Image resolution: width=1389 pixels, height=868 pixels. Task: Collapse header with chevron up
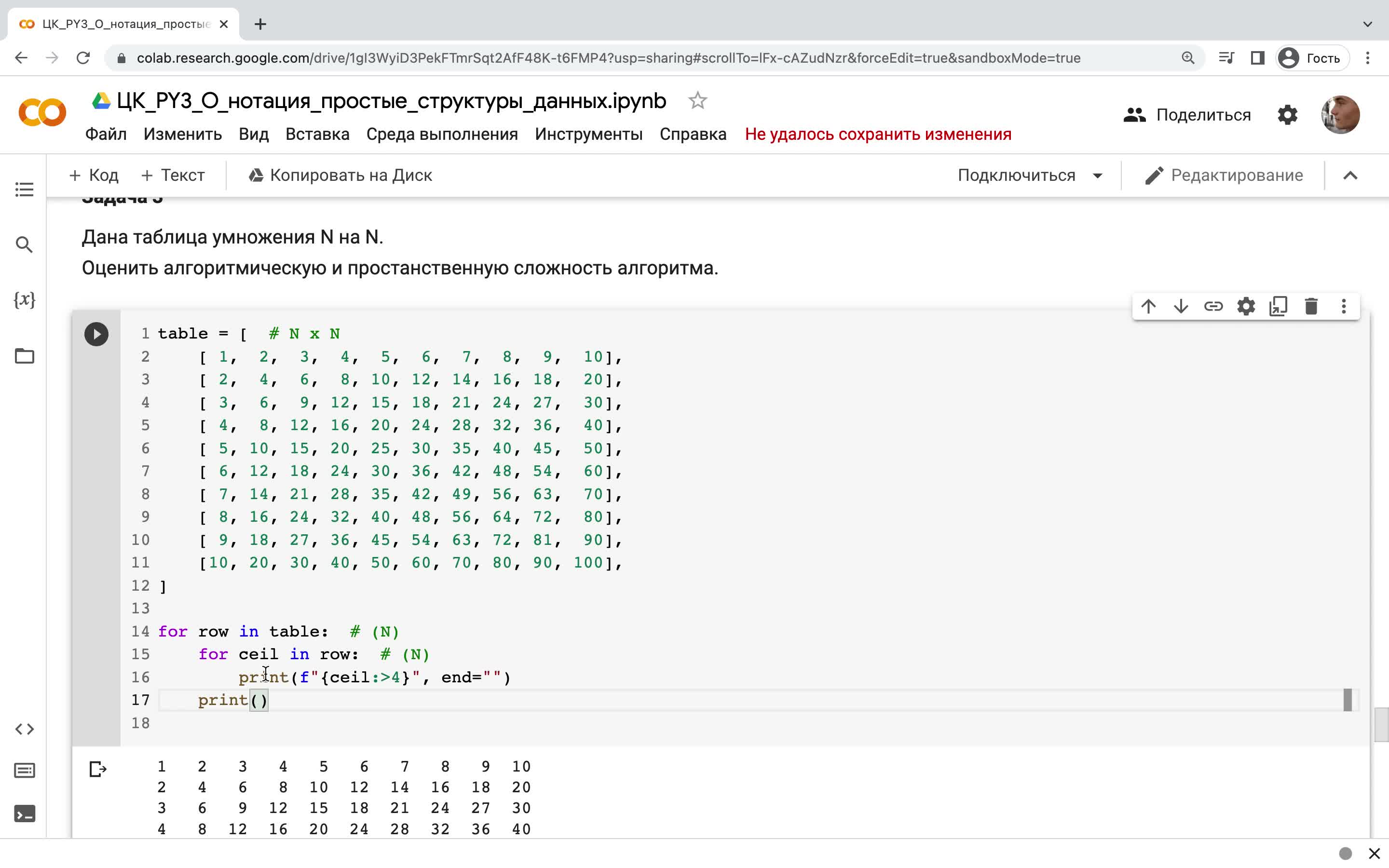[1350, 176]
